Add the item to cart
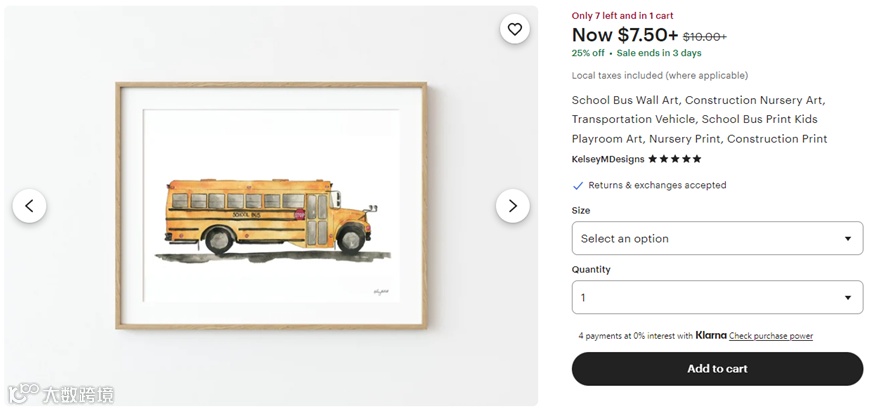The image size is (869, 411). click(x=716, y=369)
